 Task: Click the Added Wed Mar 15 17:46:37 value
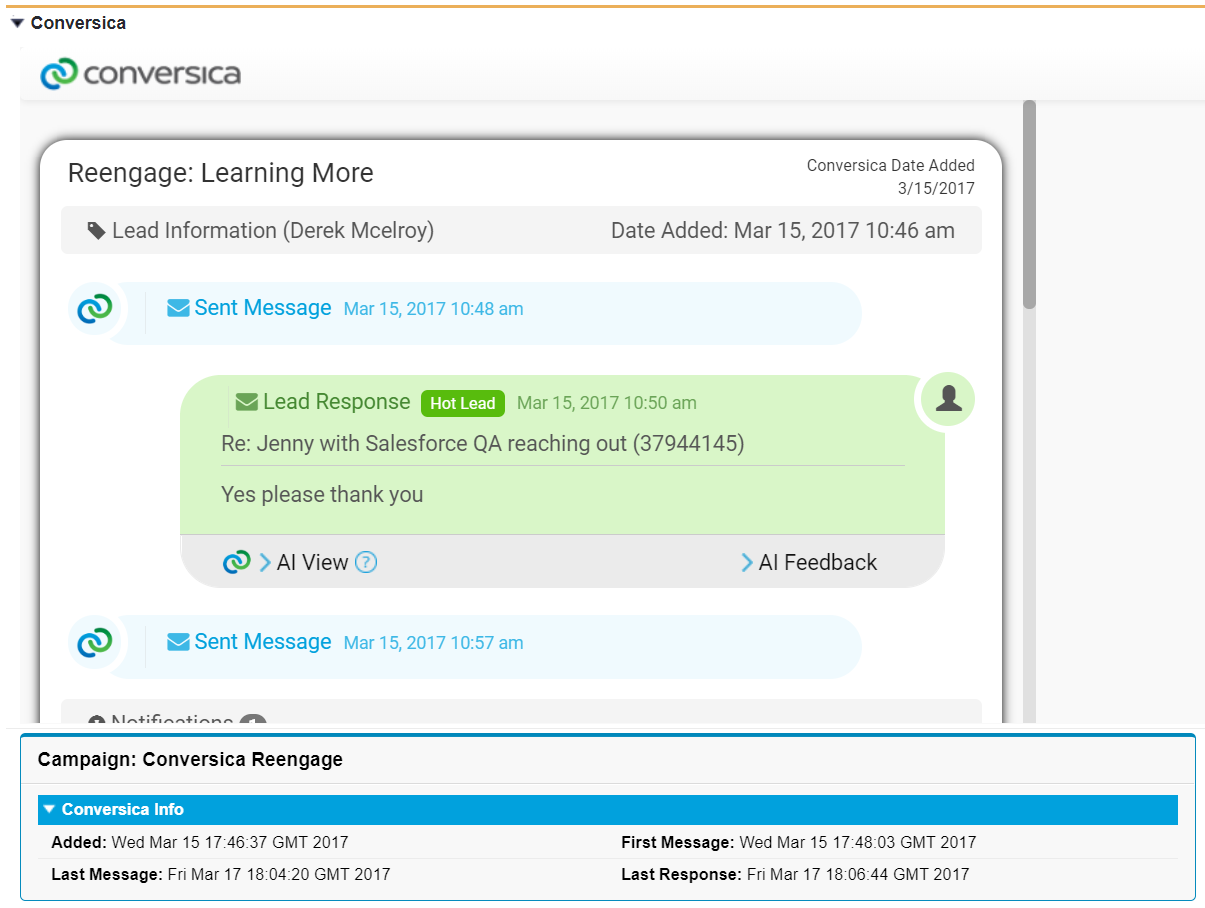[230, 842]
